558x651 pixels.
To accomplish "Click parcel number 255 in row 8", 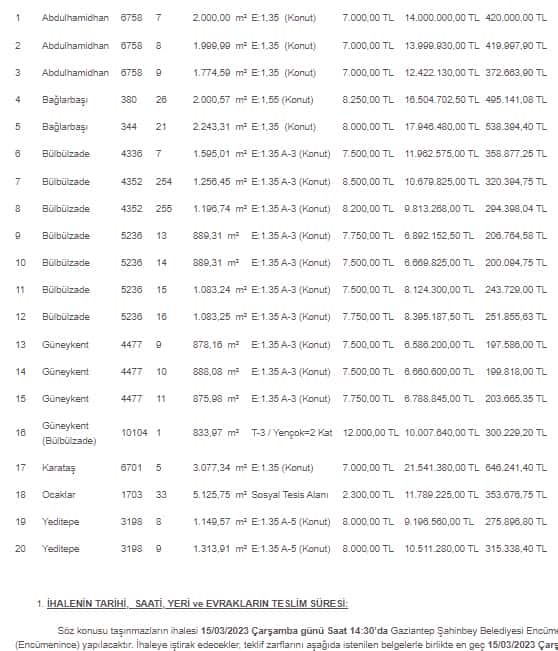I will click(x=164, y=208).
